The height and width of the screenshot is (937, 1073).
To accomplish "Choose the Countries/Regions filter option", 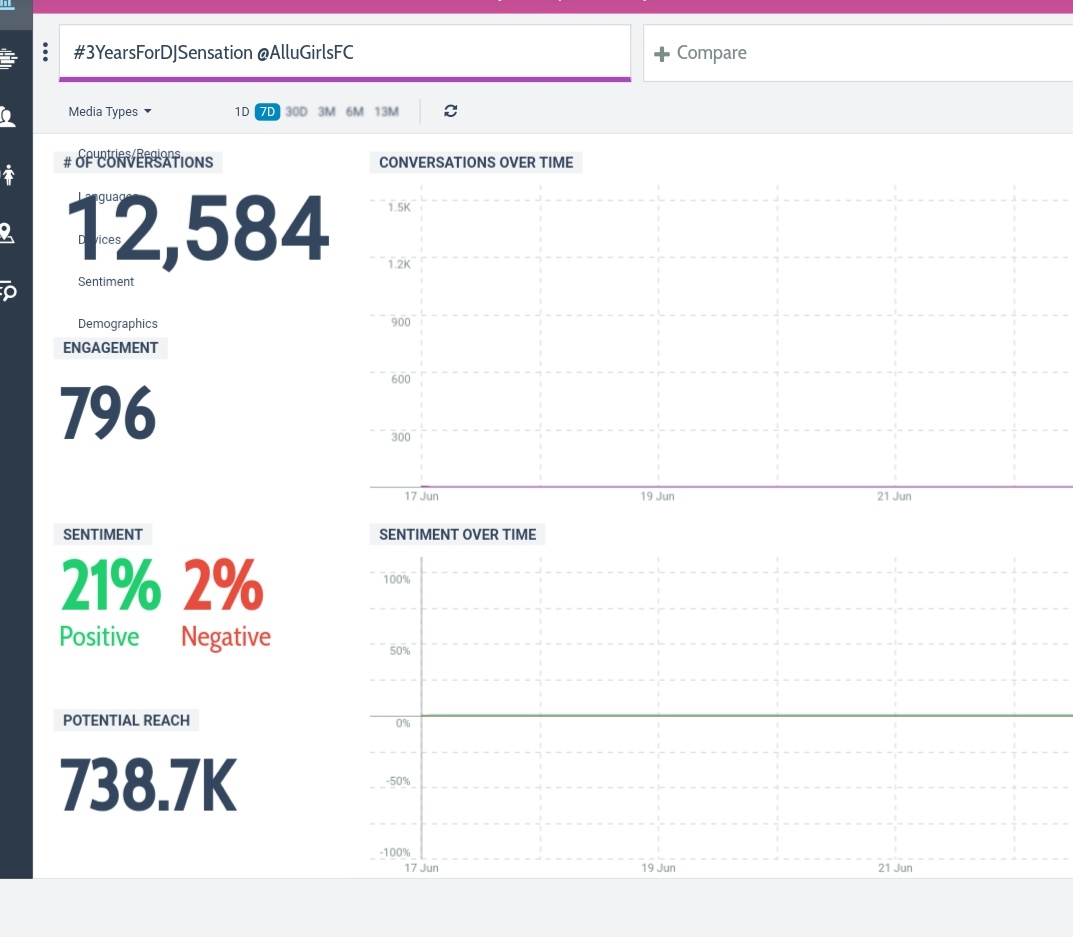I will click(129, 153).
